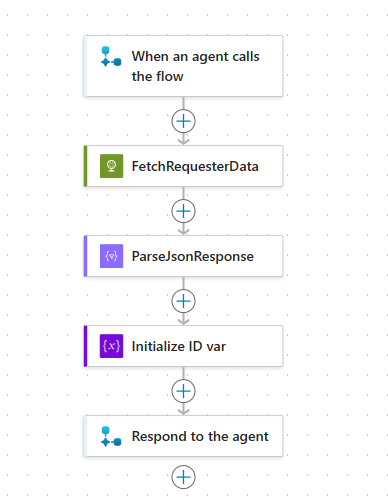This screenshot has height=503, width=388.
Task: Click the 'Respond to the agent' title text
Action: click(200, 436)
